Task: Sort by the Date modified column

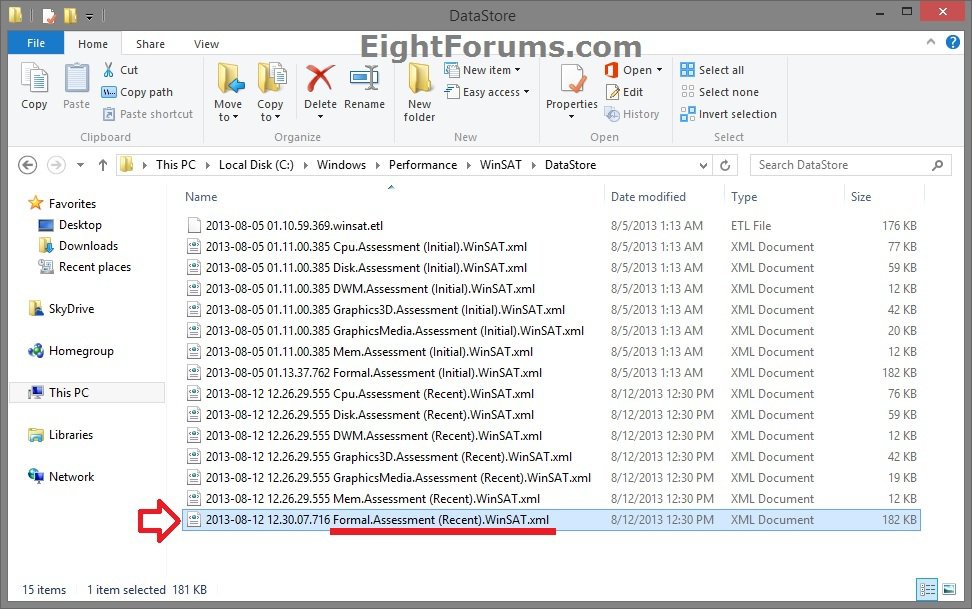Action: point(648,197)
